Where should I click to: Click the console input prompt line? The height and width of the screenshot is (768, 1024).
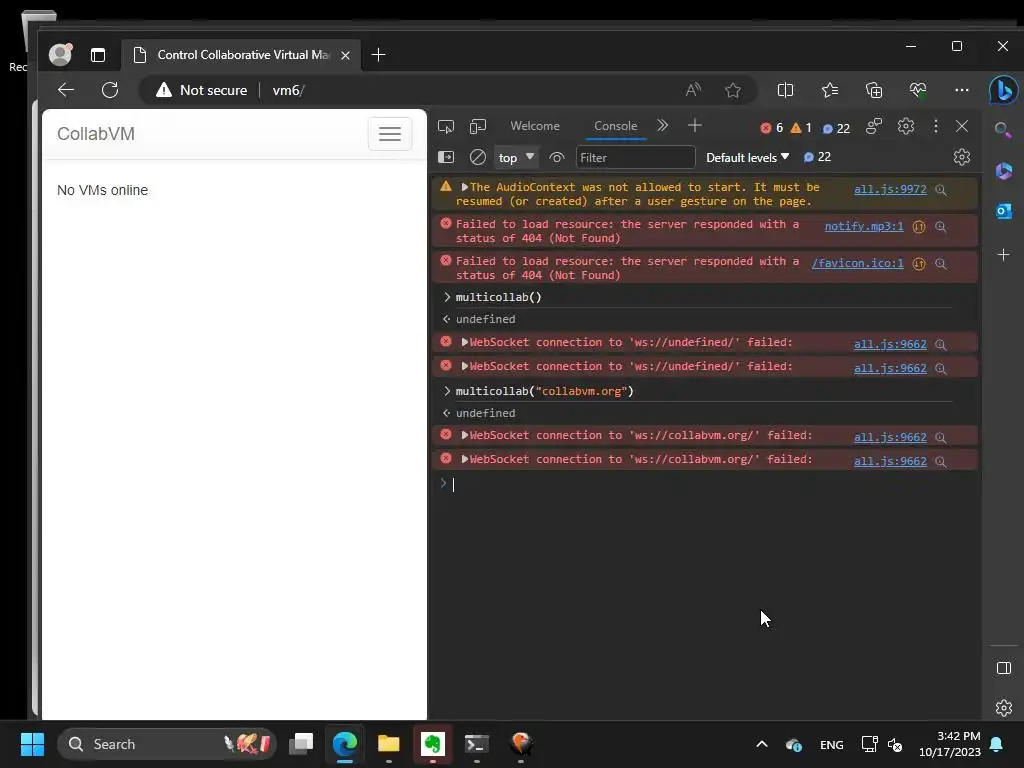click(x=705, y=484)
